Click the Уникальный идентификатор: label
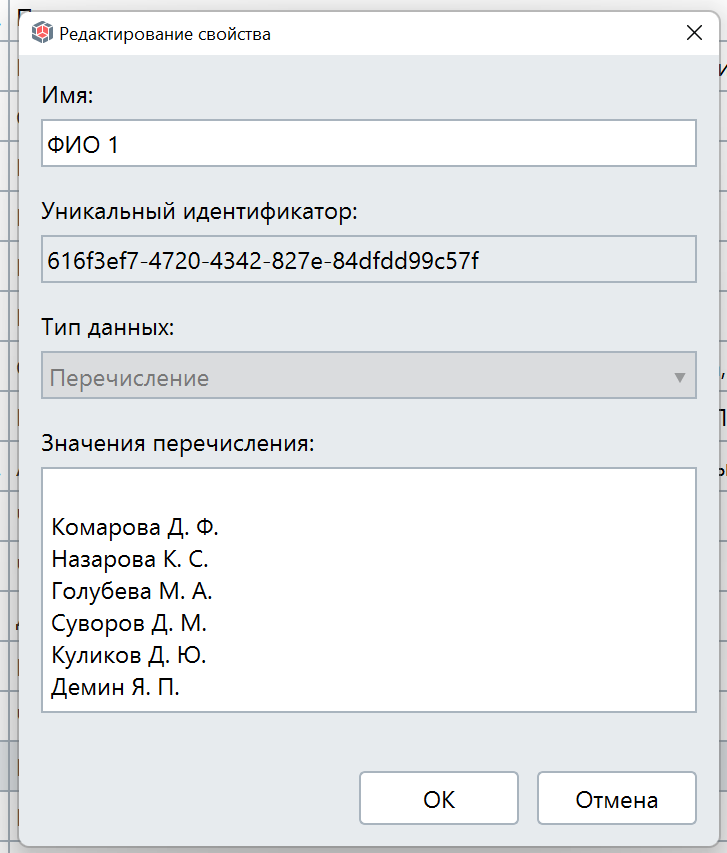727x853 pixels. [x=199, y=212]
